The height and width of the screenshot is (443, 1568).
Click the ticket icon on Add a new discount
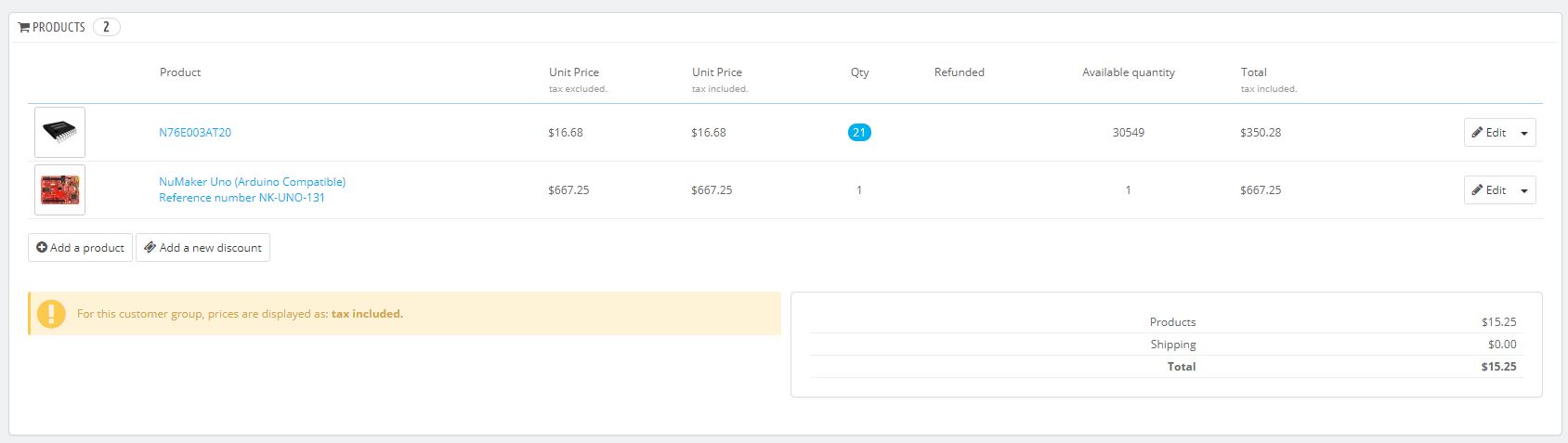[x=150, y=248]
